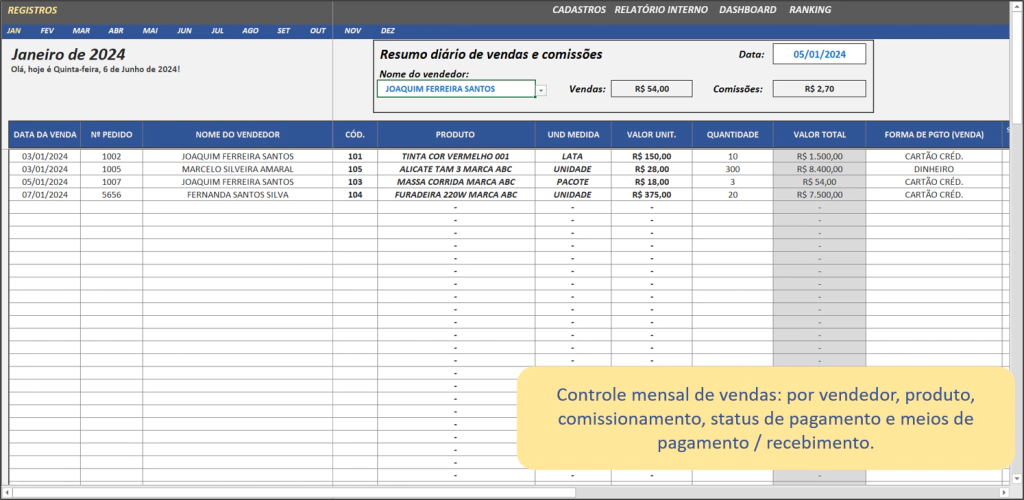
Task: Select the Comissões value R$ 2,70
Action: 819,89
